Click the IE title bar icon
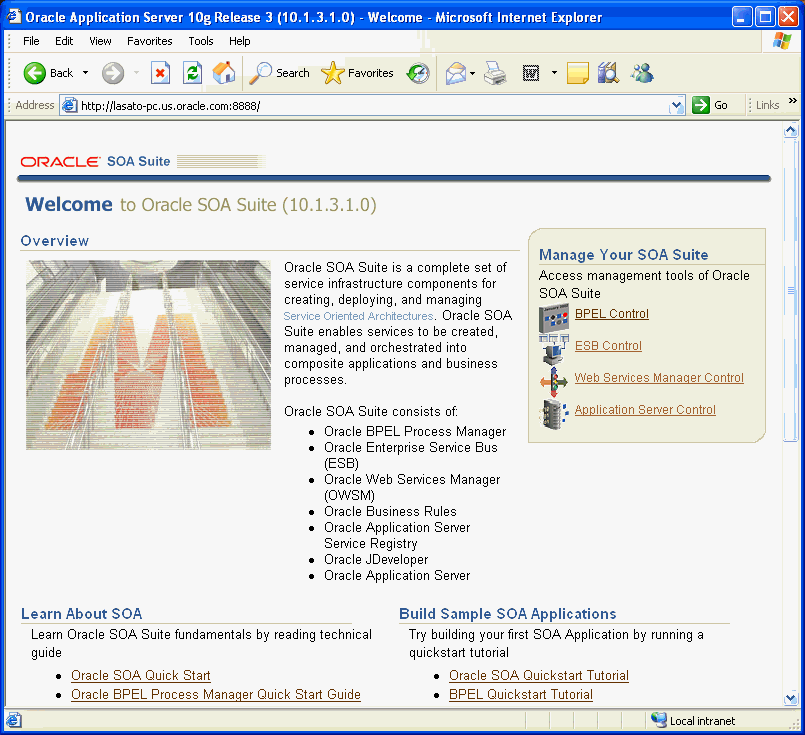Image resolution: width=805 pixels, height=735 pixels. click(x=13, y=16)
